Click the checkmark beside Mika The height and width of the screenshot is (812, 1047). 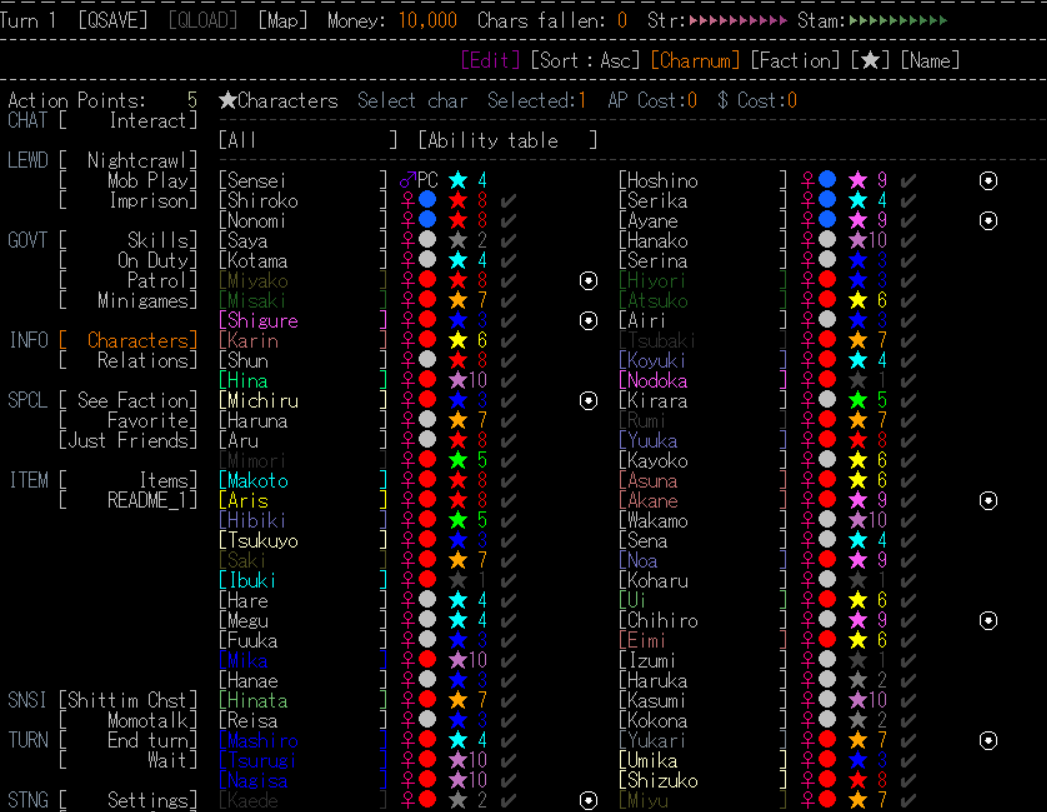508,660
